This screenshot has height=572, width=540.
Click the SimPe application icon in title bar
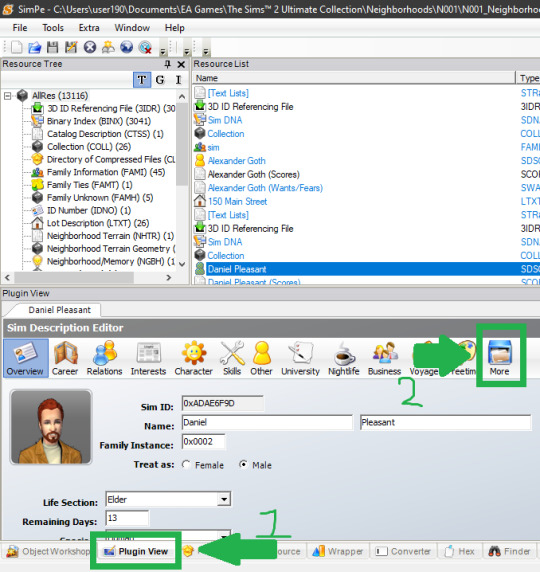7,9
